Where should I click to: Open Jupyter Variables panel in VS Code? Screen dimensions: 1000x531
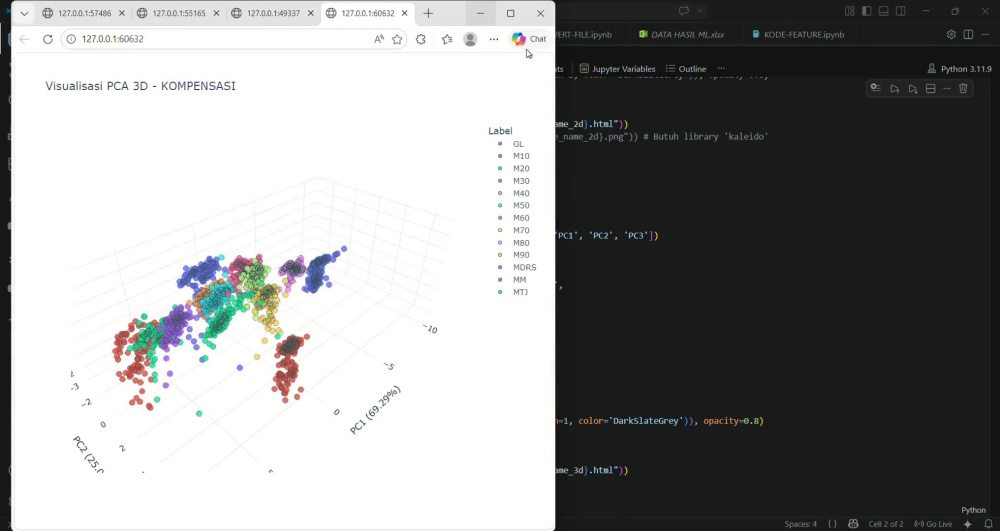[617, 69]
